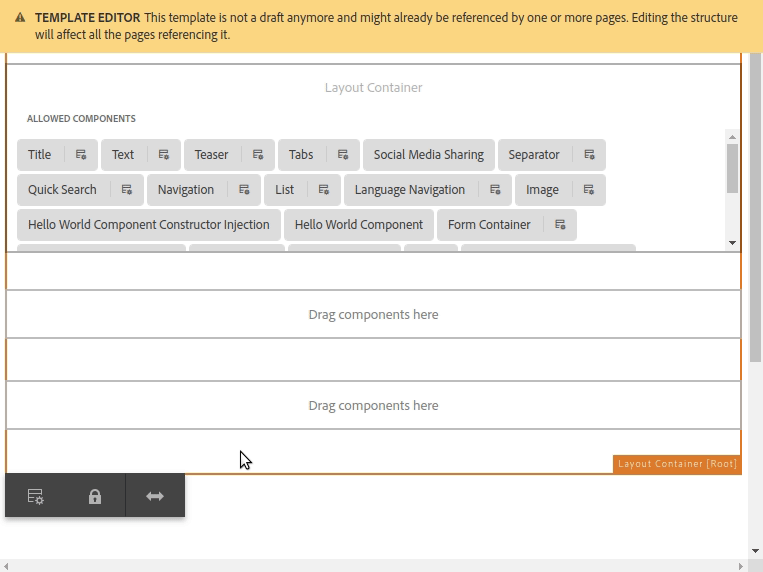Open Language Navigation policy icon
Image resolution: width=763 pixels, height=572 pixels.
pos(495,190)
